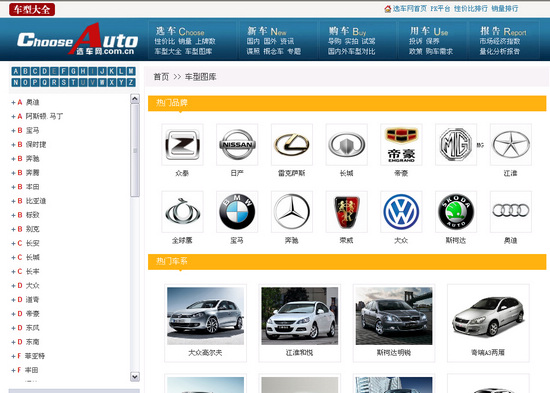Viewport: 550px width, 393px height.
Task: Jump to letter S in alphabet index
Action: [x=63, y=82]
